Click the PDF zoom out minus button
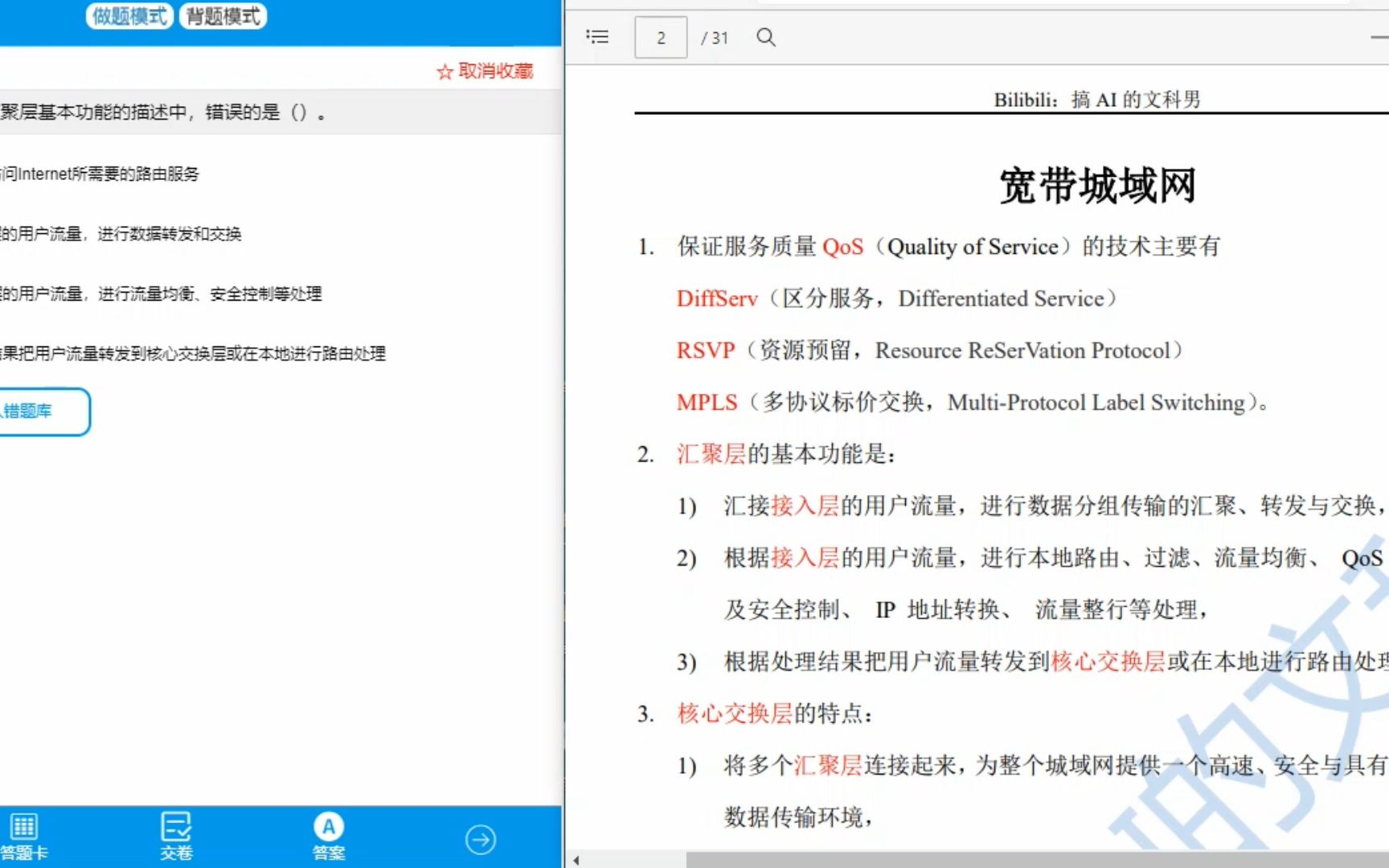1389x868 pixels. [x=1379, y=37]
